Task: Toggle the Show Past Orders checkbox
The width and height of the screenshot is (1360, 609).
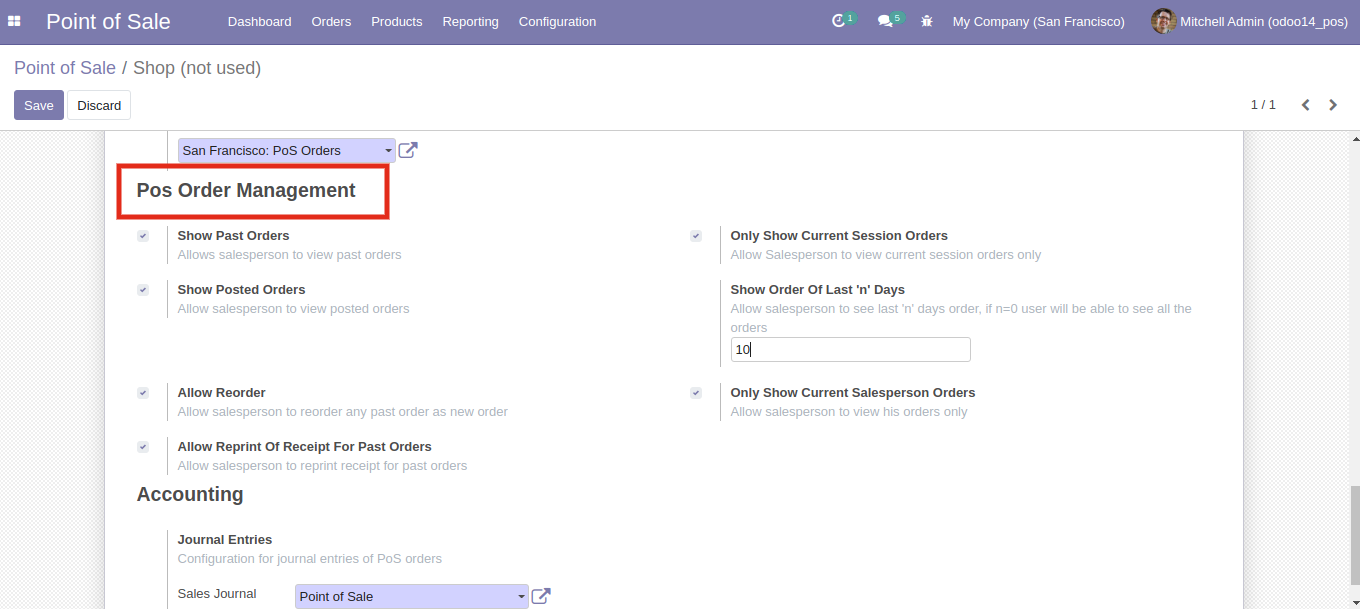Action: (143, 236)
